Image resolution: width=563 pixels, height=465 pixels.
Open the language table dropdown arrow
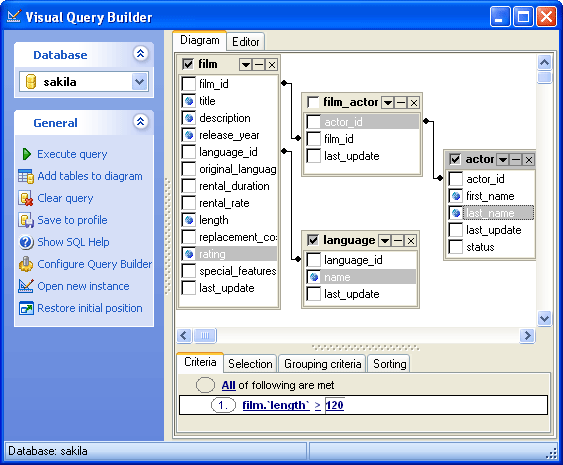[385, 241]
